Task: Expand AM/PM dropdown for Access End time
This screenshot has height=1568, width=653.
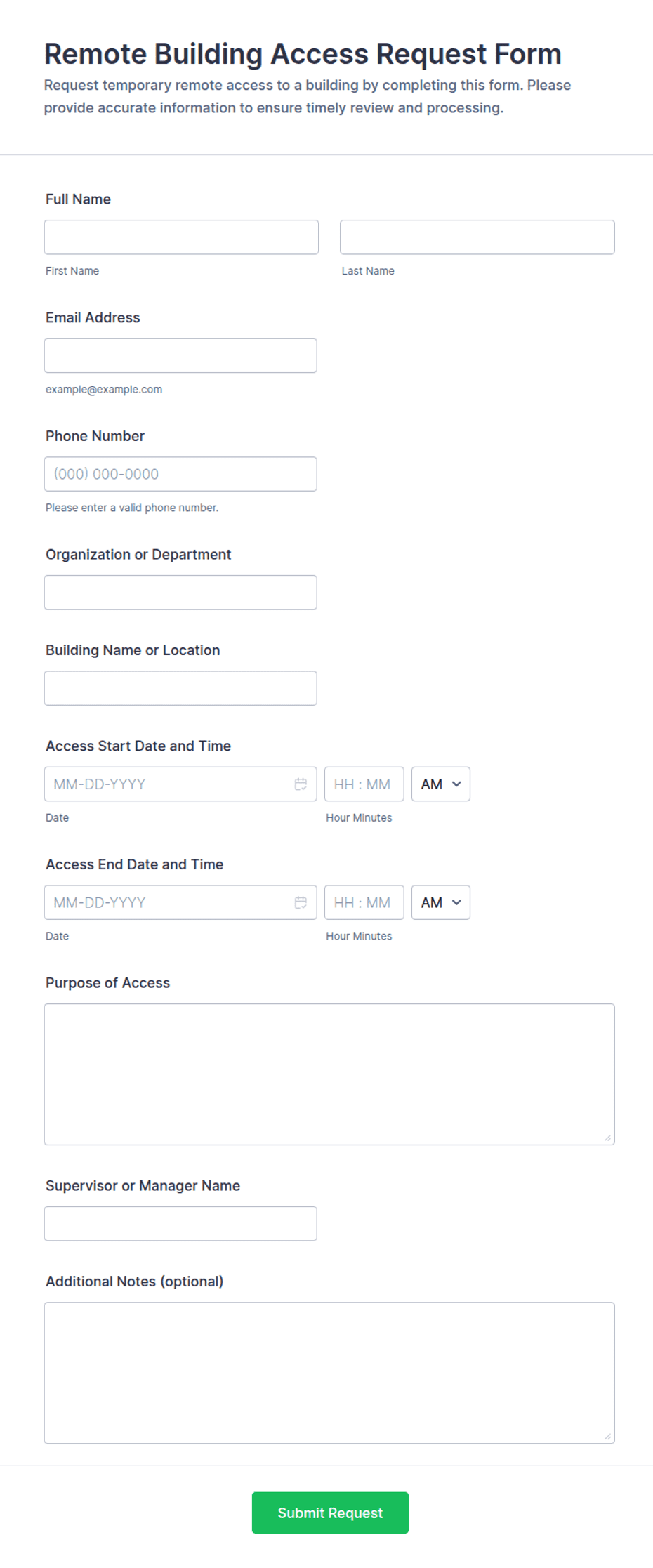Action: pyautogui.click(x=441, y=902)
